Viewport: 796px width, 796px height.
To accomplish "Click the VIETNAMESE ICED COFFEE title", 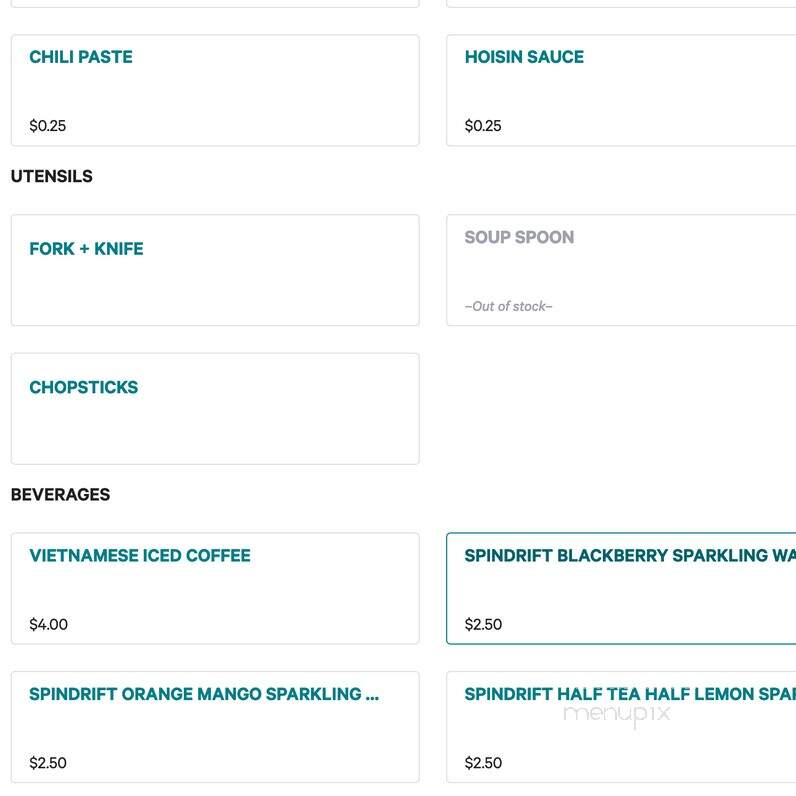I will click(x=140, y=555).
